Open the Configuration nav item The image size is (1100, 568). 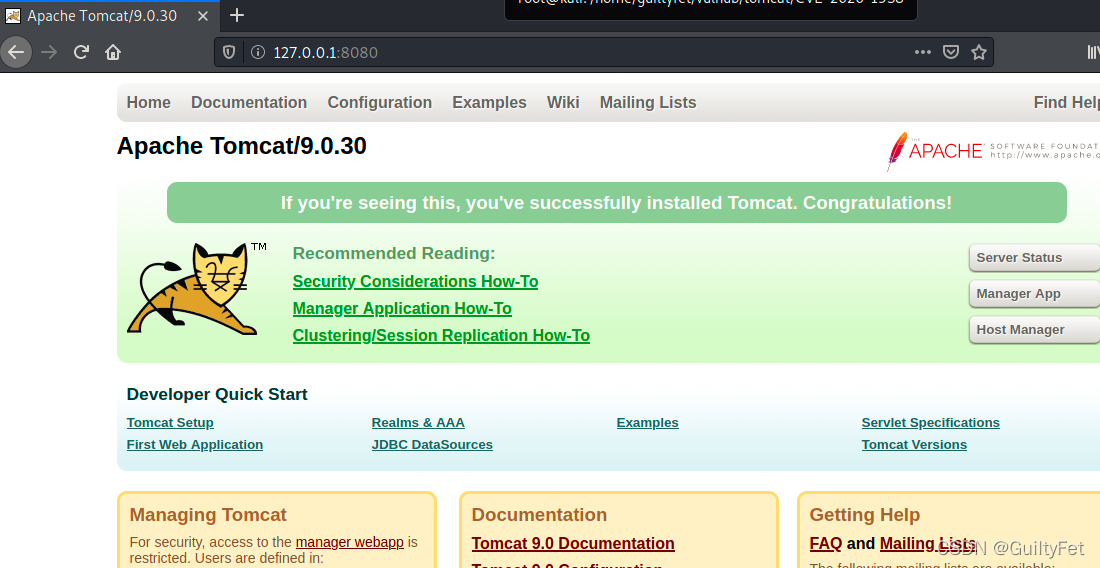[x=380, y=102]
